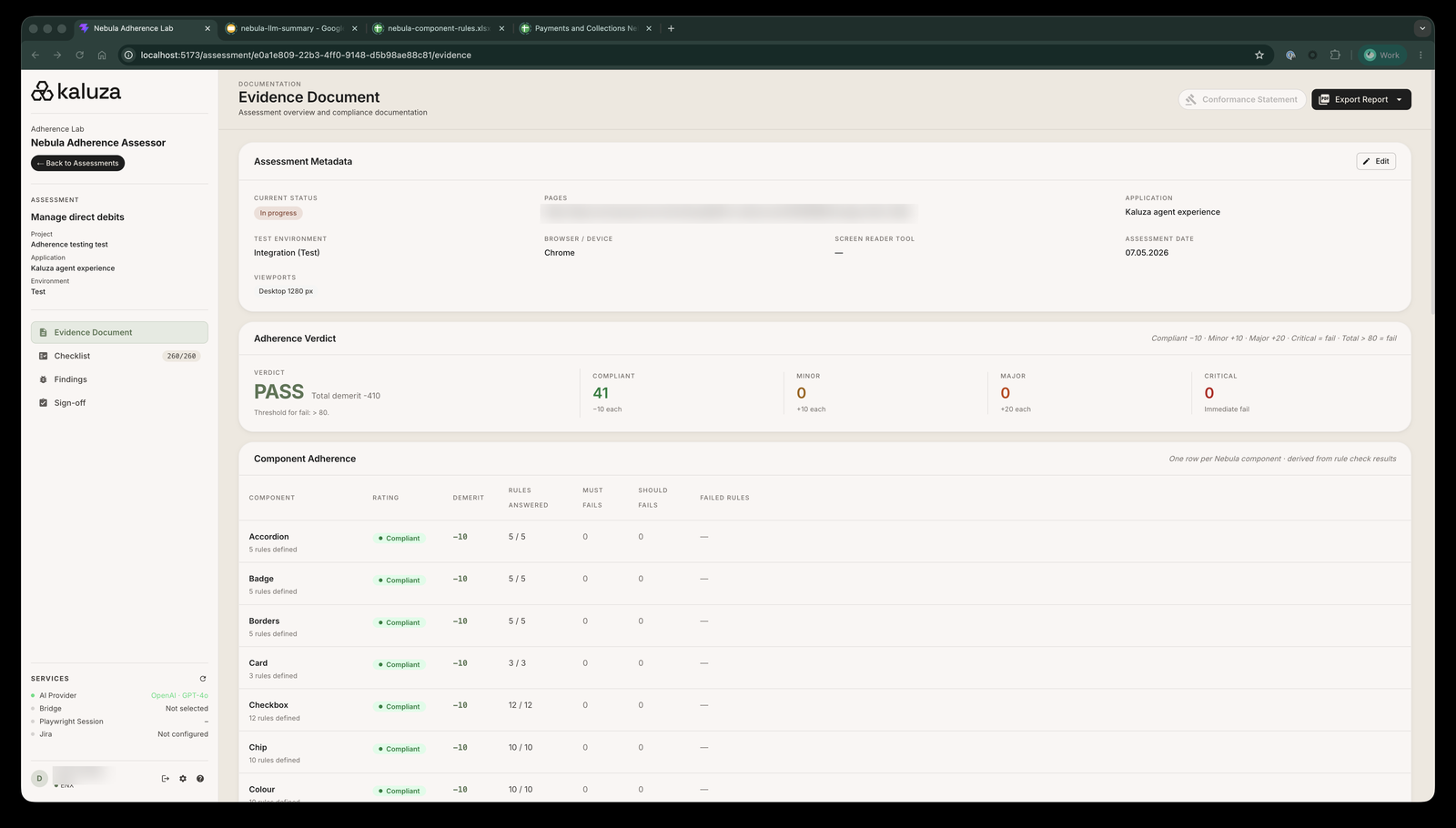Click the AI Provider service row
Screen dimensions: 1456x828
coord(119,695)
